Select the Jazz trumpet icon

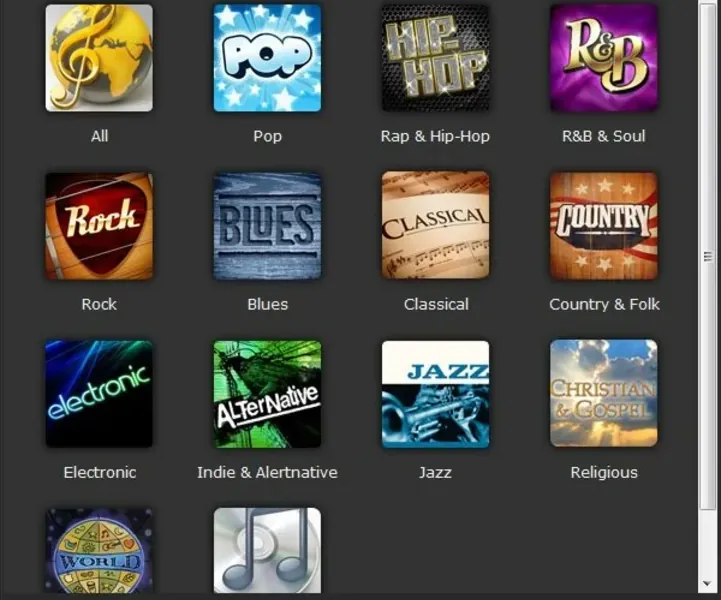435,394
